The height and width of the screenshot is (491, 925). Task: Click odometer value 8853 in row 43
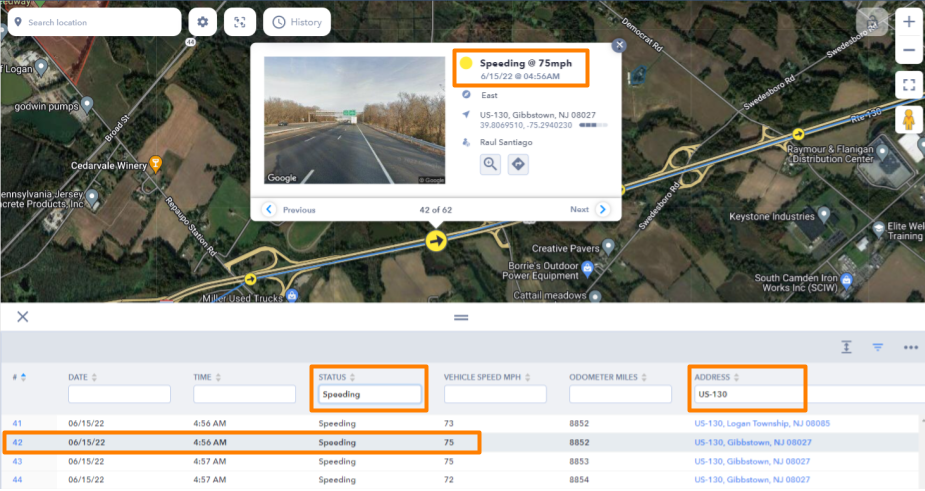click(579, 461)
